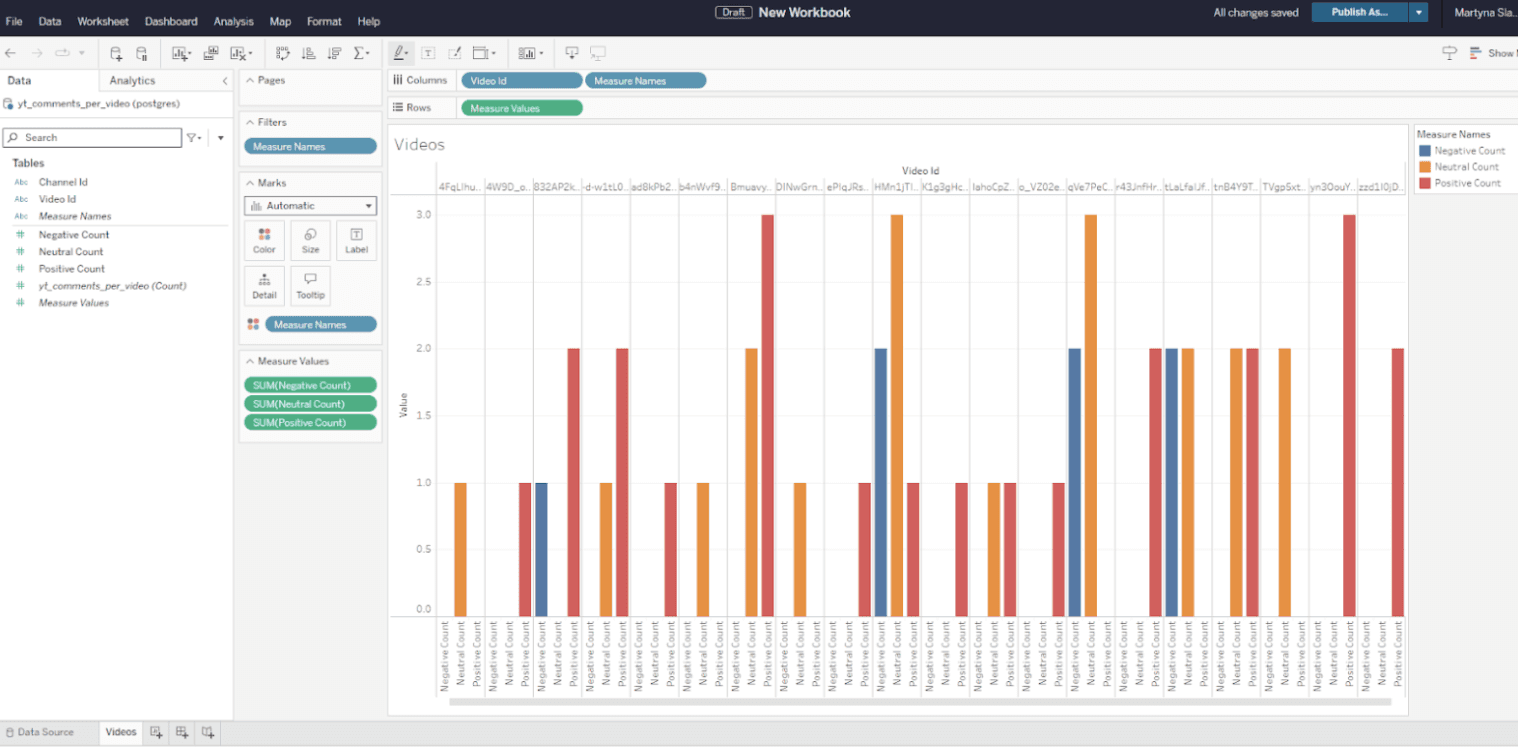Open the Tooltip marks card button

pyautogui.click(x=310, y=285)
